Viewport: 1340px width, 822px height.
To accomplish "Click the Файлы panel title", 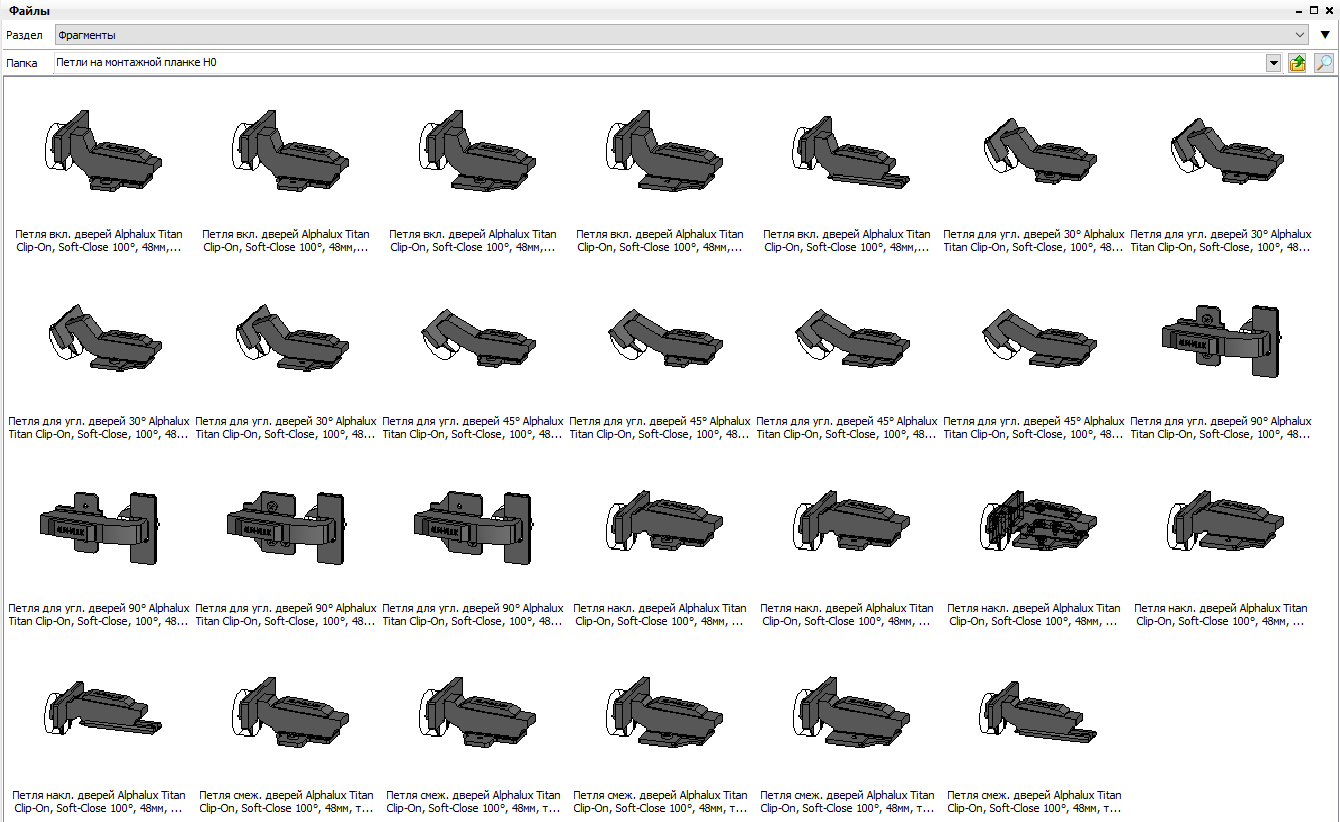I will click(x=31, y=11).
